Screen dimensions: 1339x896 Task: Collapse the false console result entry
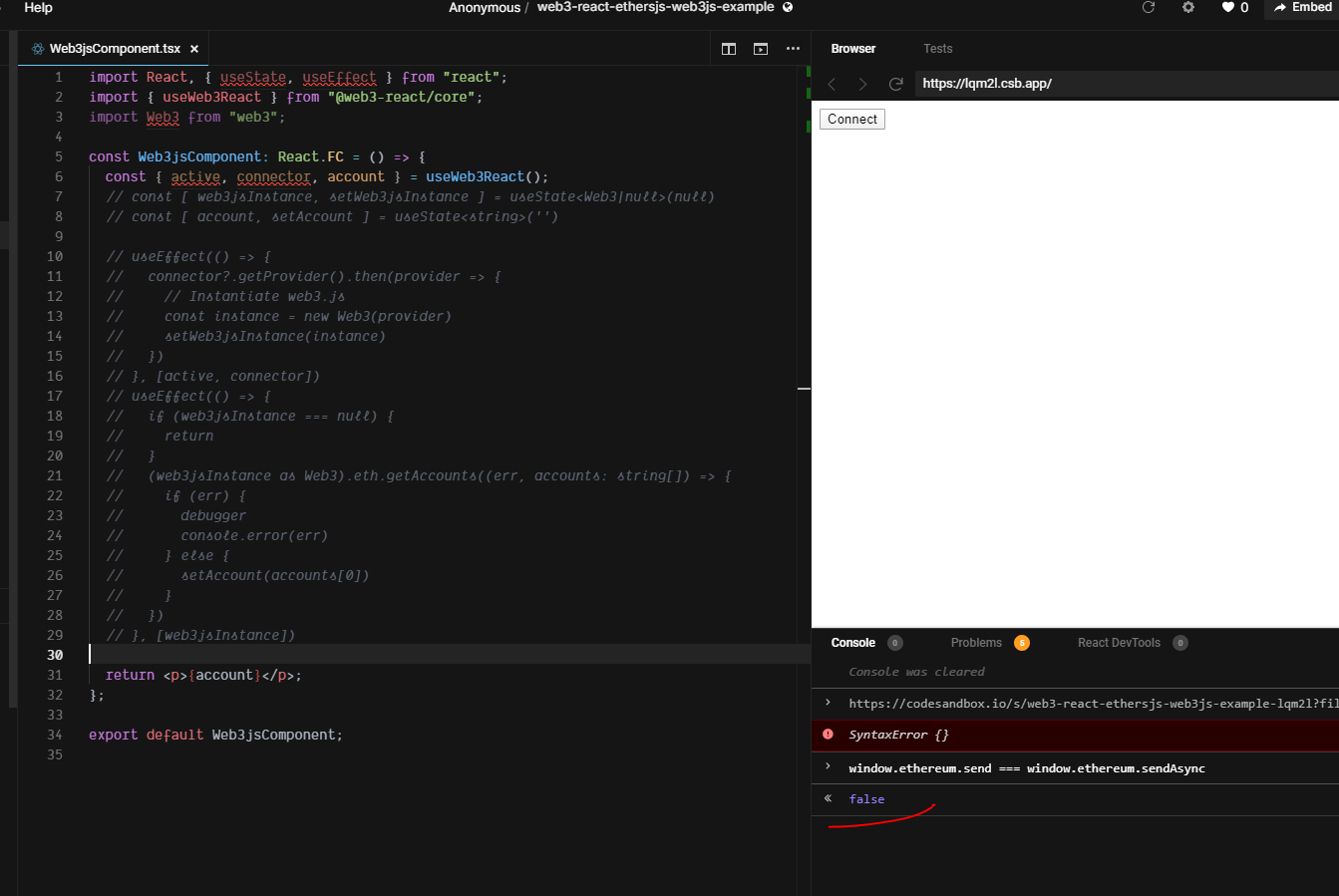pos(828,798)
